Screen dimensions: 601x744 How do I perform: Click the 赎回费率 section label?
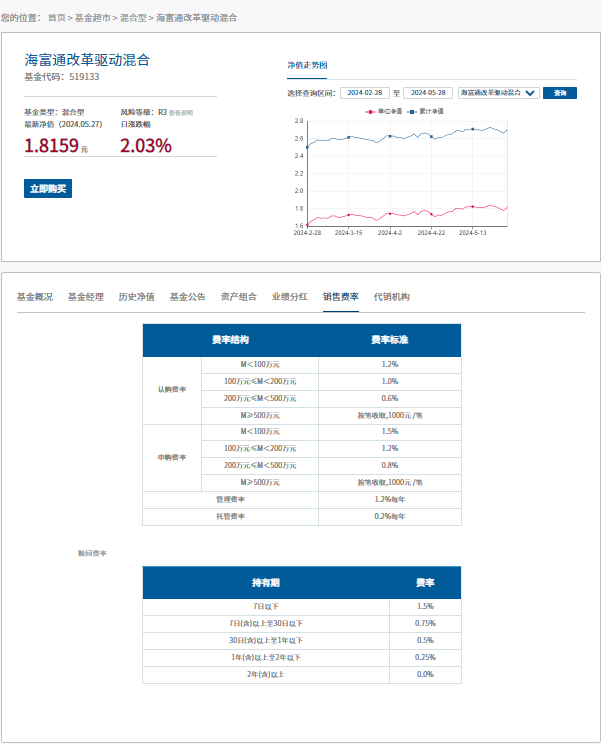(92, 553)
